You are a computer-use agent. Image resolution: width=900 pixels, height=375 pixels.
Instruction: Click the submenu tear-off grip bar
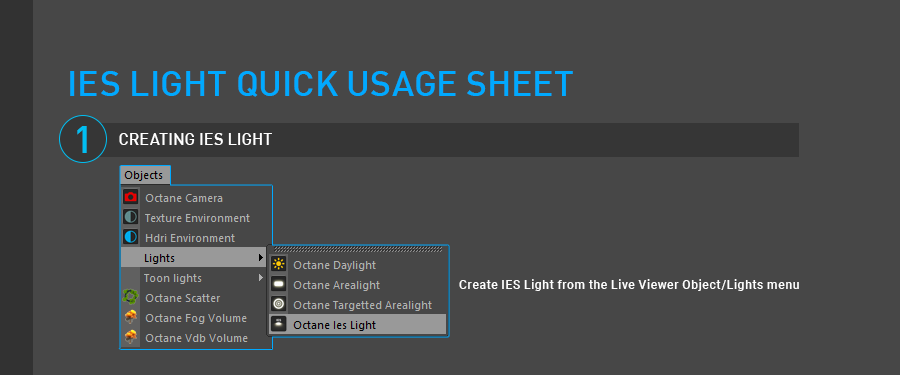357,249
